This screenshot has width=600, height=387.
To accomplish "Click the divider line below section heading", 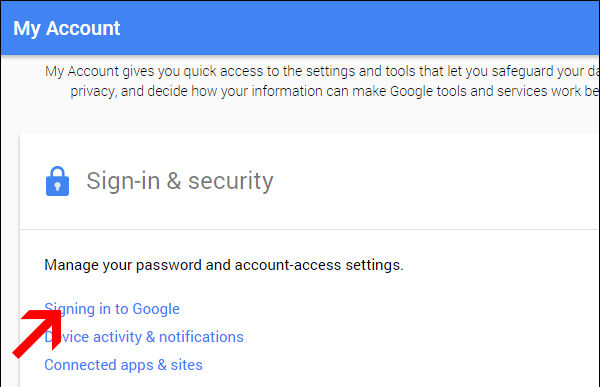I will coord(309,230).
